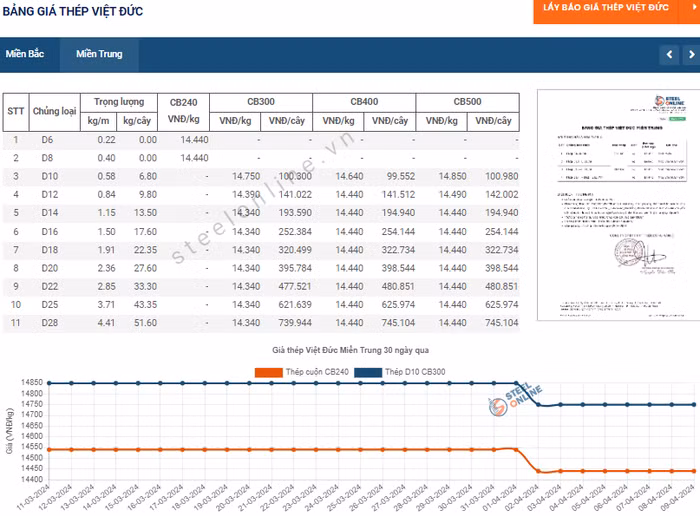
Task: Click the chart title Giá thép Việt Đức Miền Trung
Action: (350, 350)
